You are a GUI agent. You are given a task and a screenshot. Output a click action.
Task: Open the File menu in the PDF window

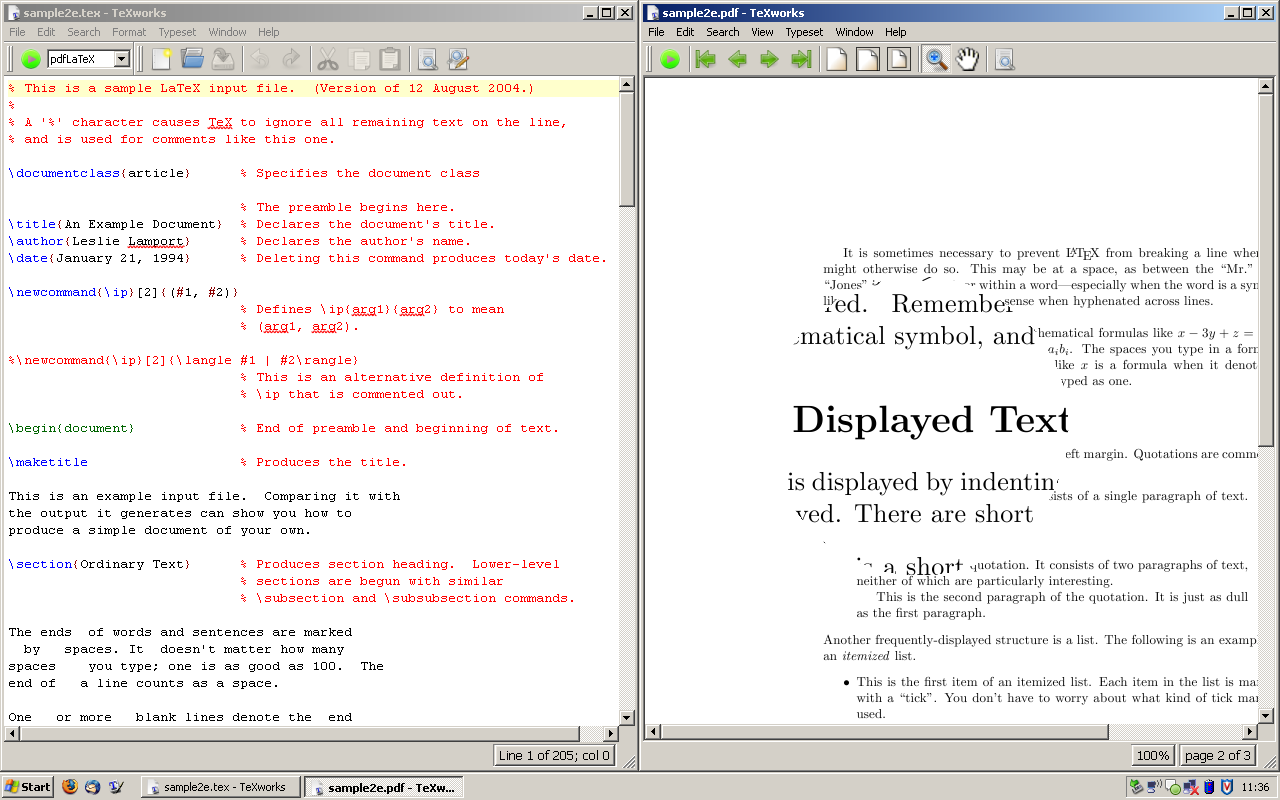coord(656,32)
